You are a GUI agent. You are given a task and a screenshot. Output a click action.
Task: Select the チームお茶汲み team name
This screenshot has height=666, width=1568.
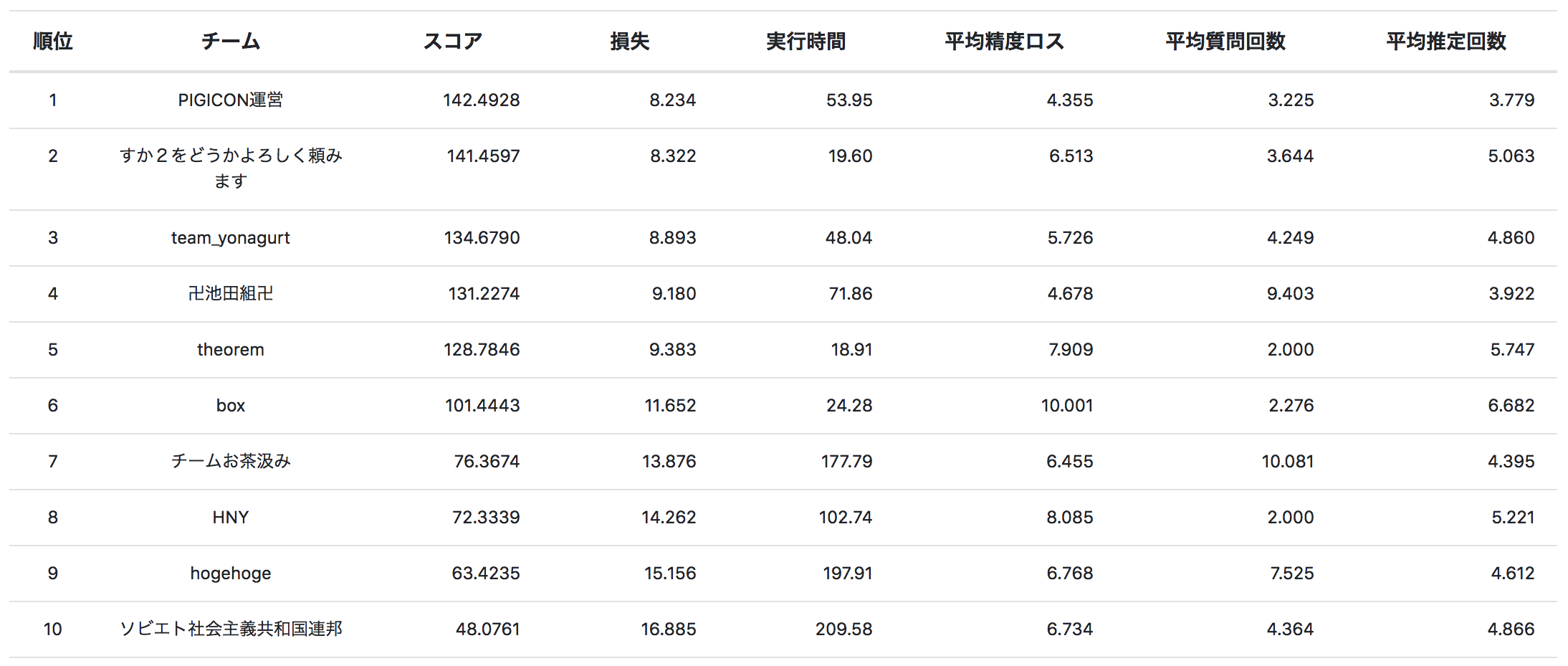tap(230, 462)
